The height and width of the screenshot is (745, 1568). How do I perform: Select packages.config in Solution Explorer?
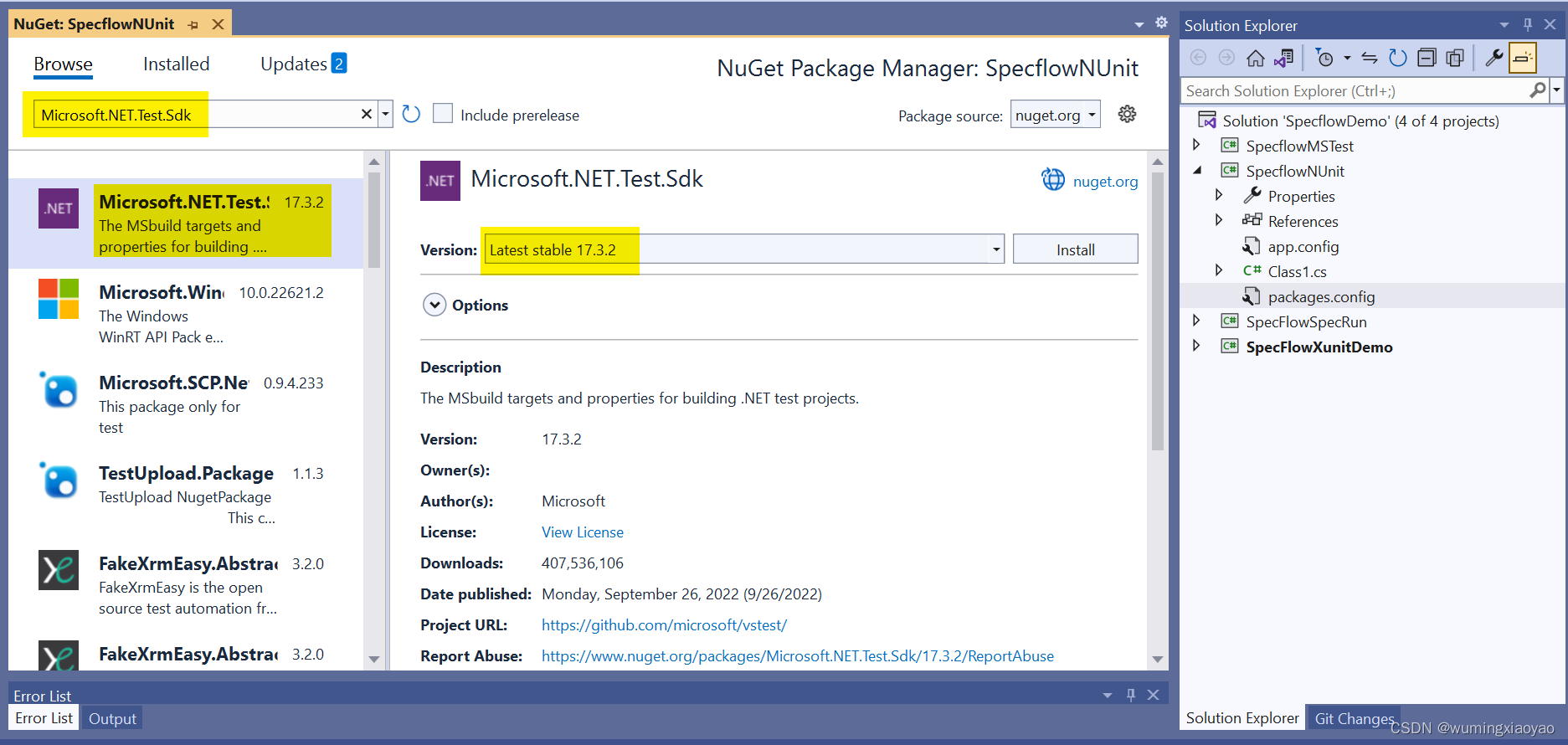[1321, 297]
